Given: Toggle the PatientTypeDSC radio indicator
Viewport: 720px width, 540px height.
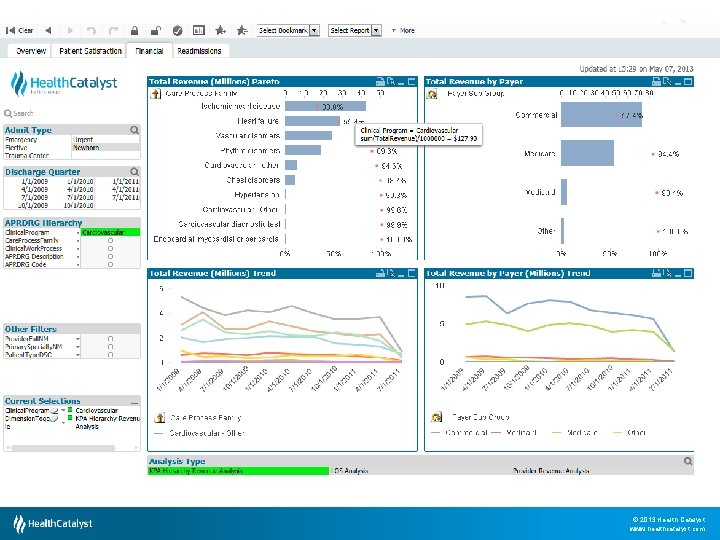Looking at the screenshot, I should click(x=110, y=354).
